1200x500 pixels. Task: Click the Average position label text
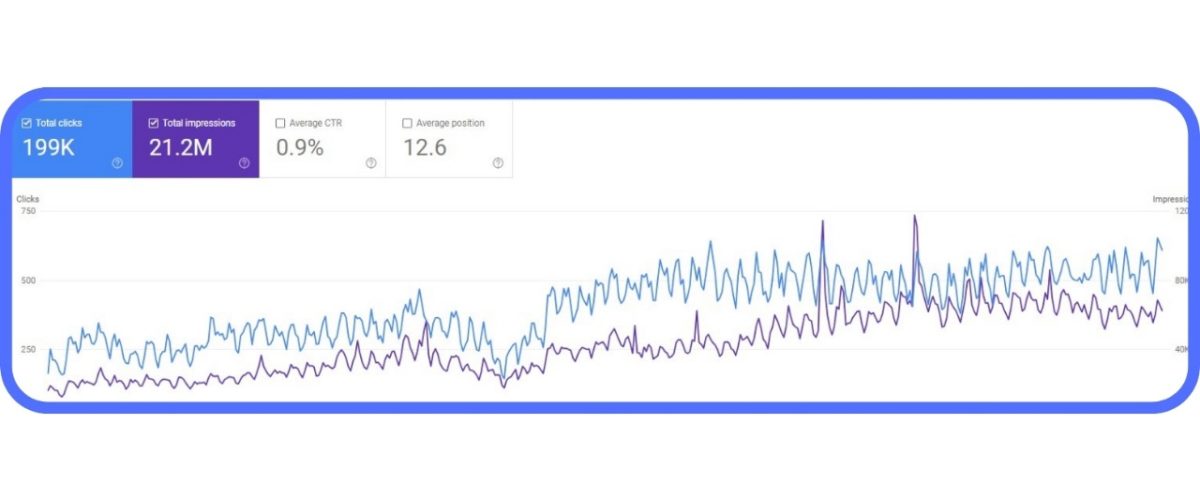click(449, 123)
